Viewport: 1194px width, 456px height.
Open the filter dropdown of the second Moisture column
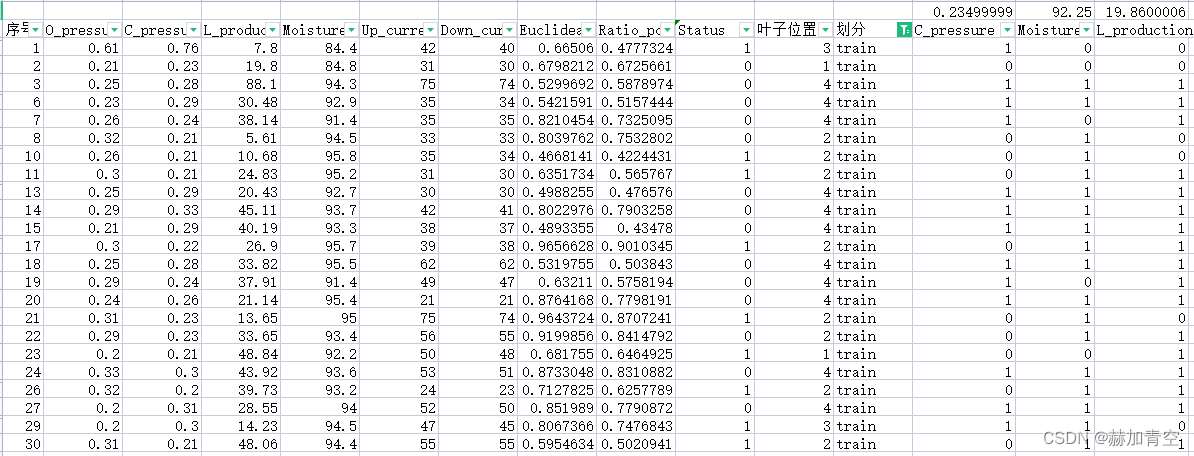pos(1086,30)
